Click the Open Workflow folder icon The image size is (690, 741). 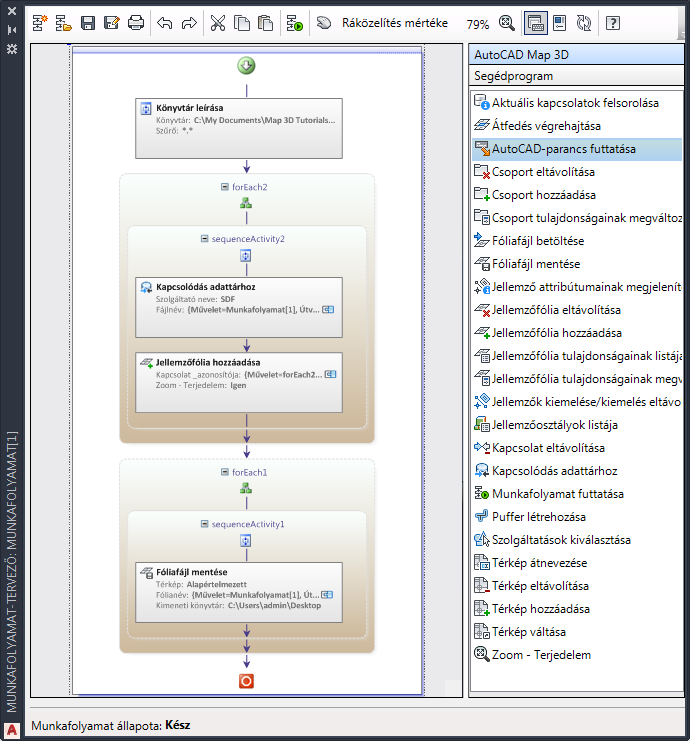(63, 23)
